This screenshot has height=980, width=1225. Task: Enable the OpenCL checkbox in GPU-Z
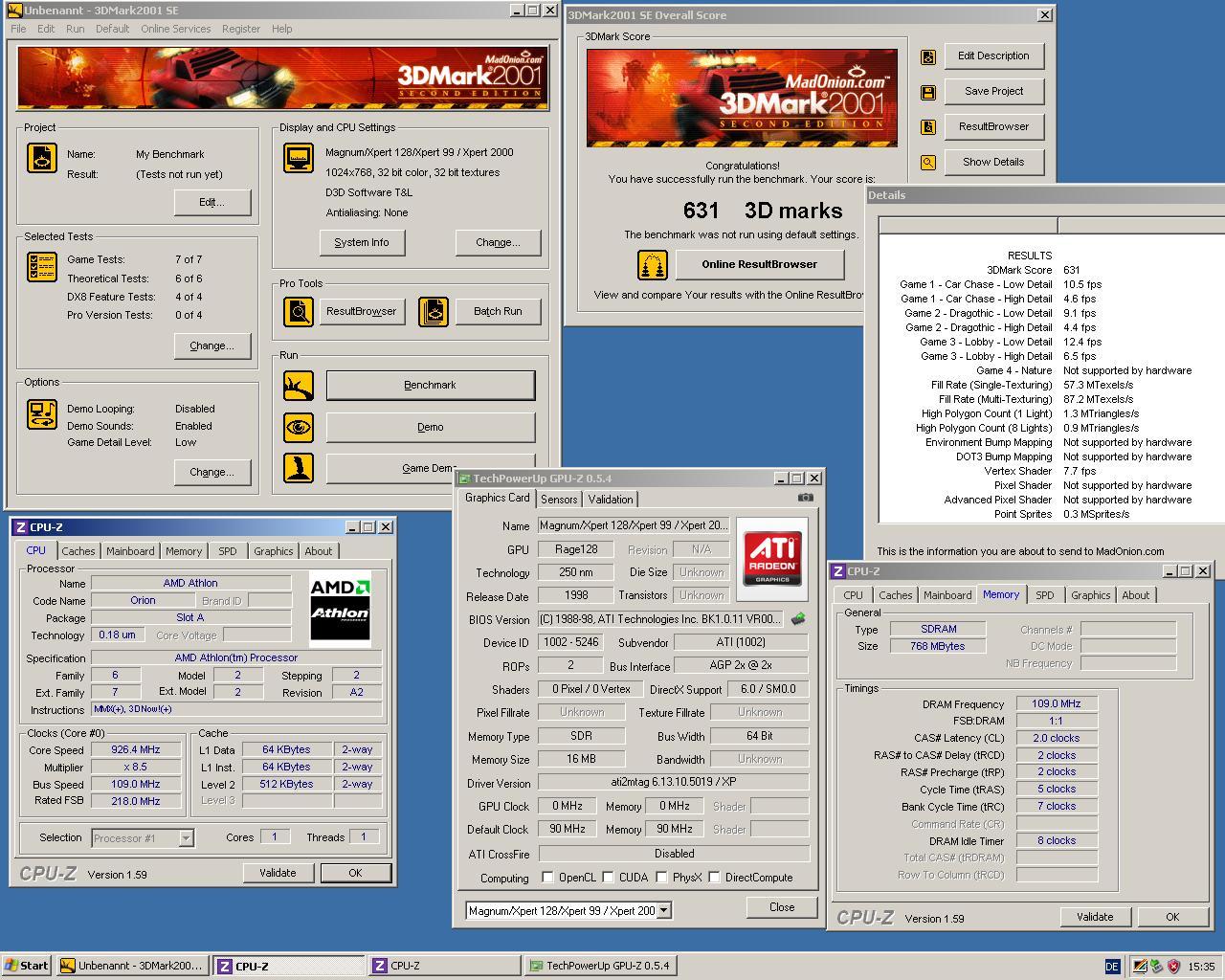click(547, 878)
